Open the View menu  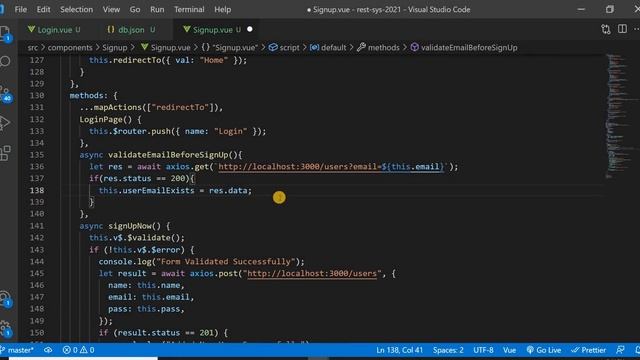click(111, 9)
